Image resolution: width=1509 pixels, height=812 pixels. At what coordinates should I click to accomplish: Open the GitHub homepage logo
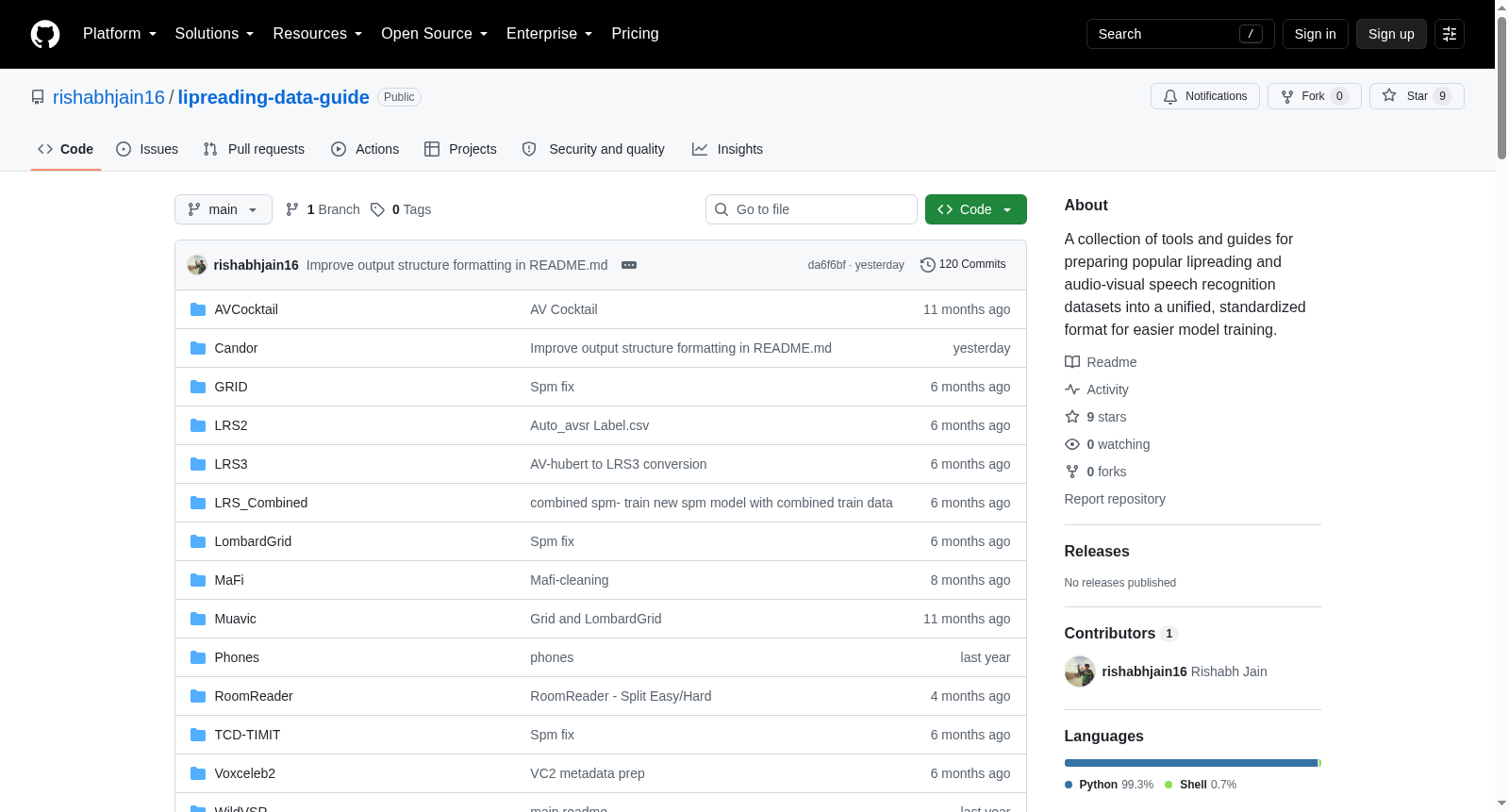pos(45,34)
